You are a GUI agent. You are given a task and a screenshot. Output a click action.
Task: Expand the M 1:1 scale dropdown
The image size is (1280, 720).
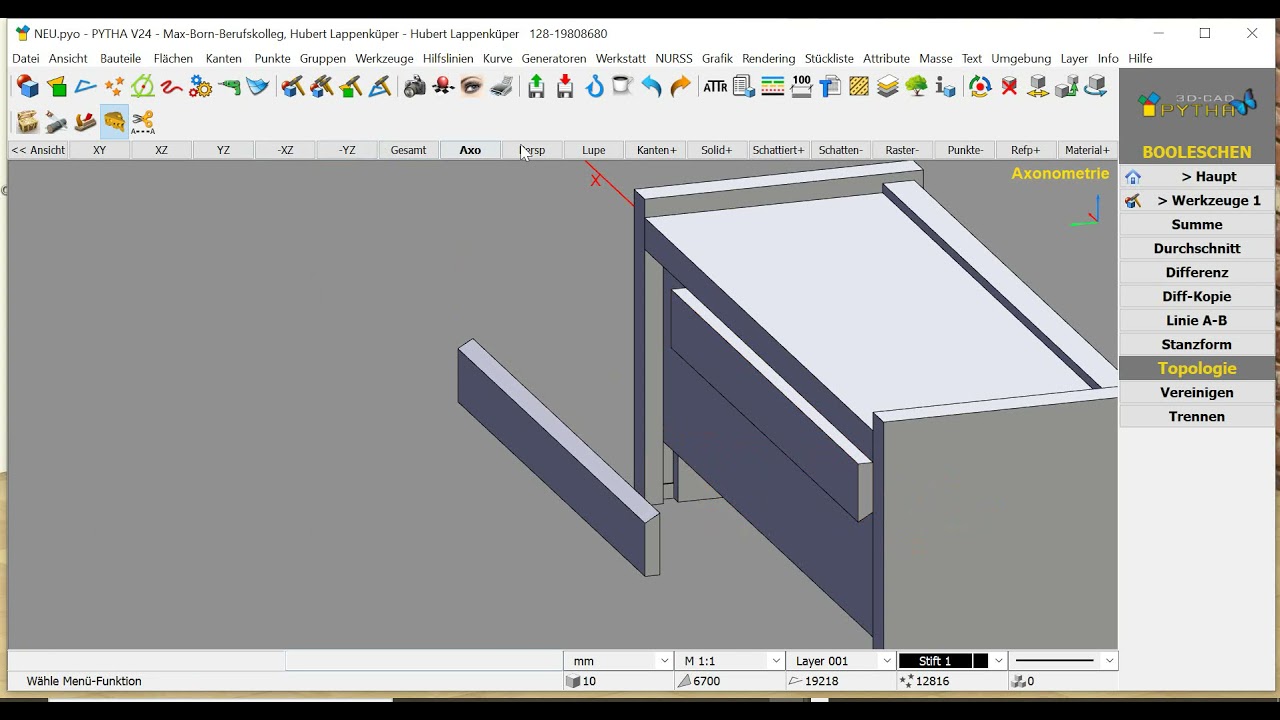[x=775, y=661]
